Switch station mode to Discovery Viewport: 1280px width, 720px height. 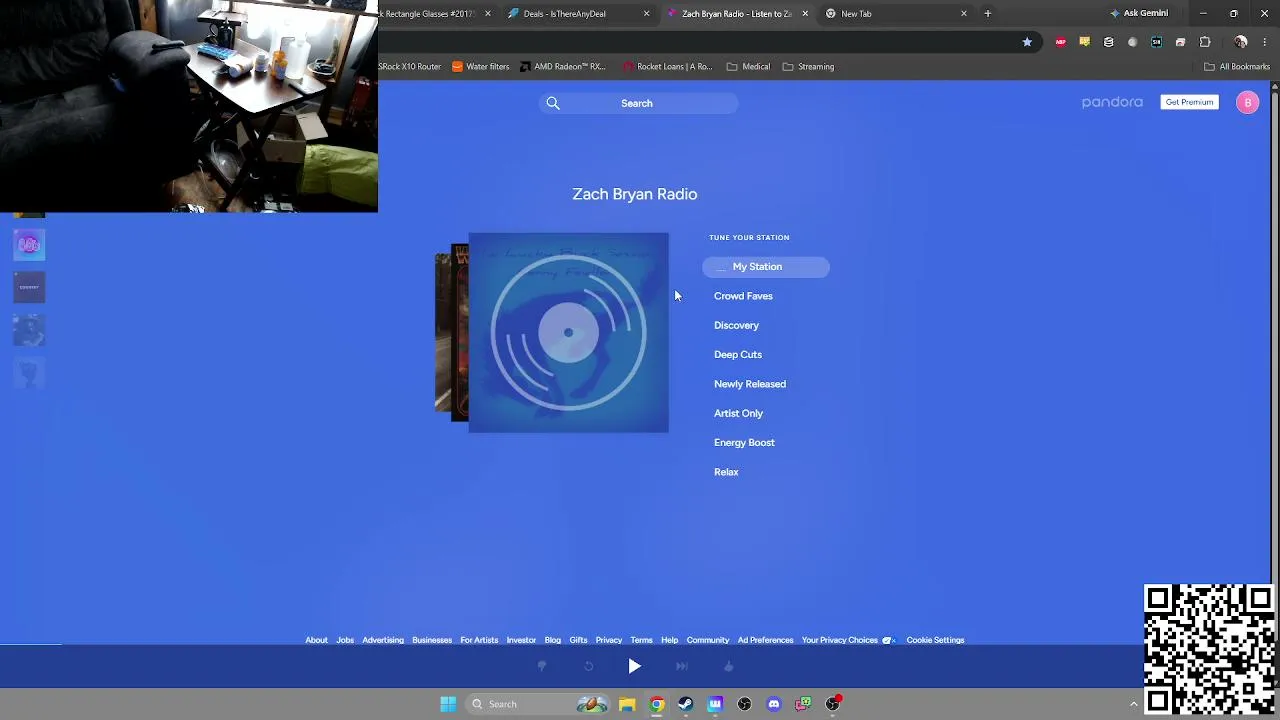pyautogui.click(x=736, y=325)
